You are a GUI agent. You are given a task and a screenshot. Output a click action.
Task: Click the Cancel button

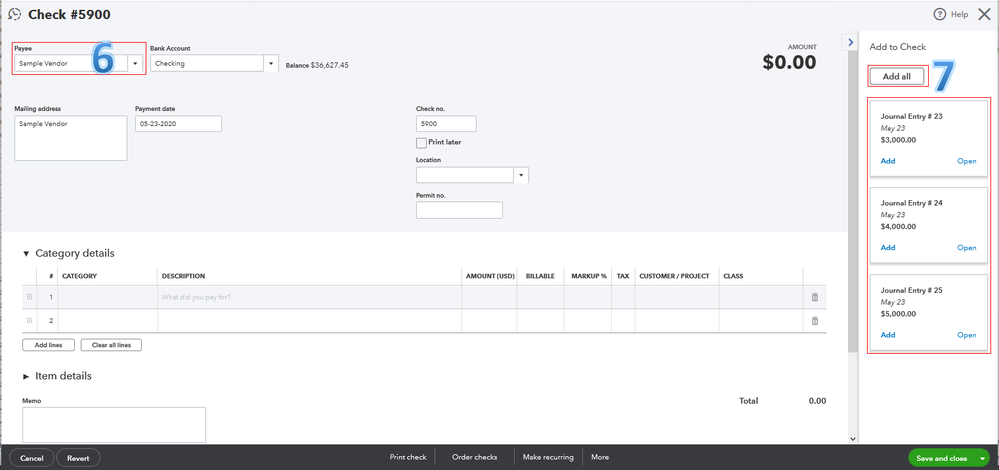point(32,458)
